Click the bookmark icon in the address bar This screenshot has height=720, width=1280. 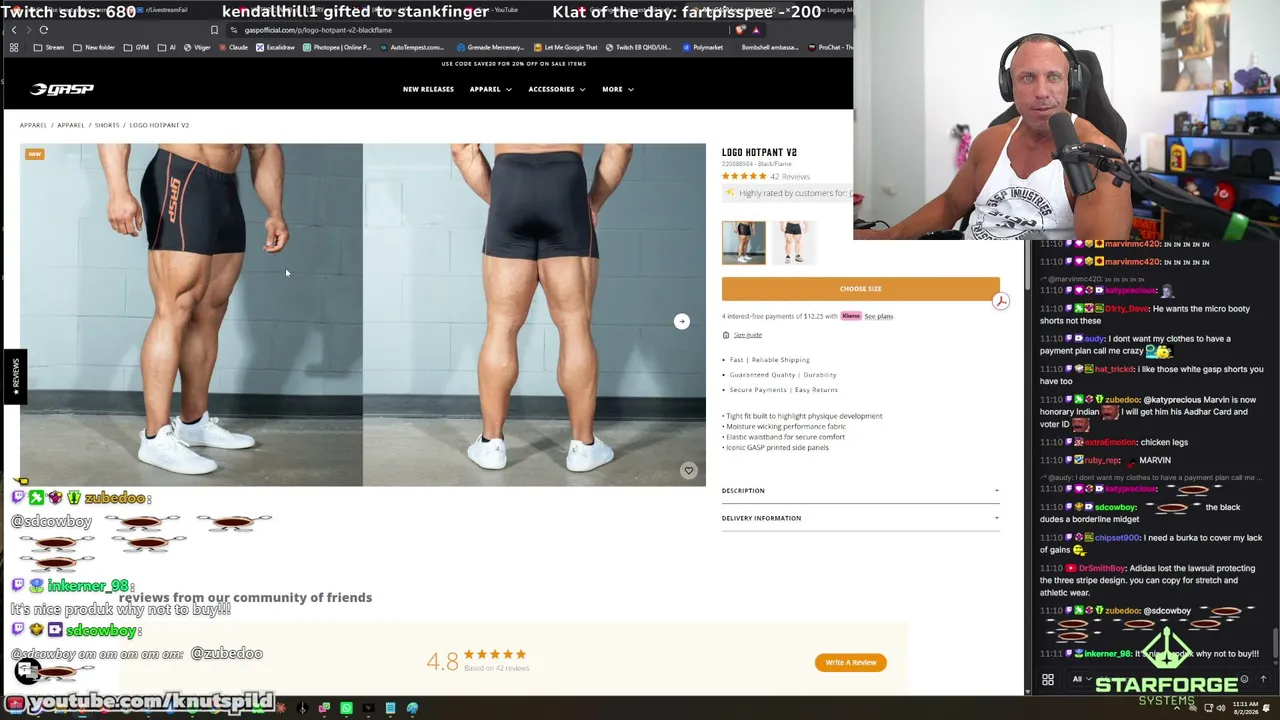pyautogui.click(x=214, y=30)
